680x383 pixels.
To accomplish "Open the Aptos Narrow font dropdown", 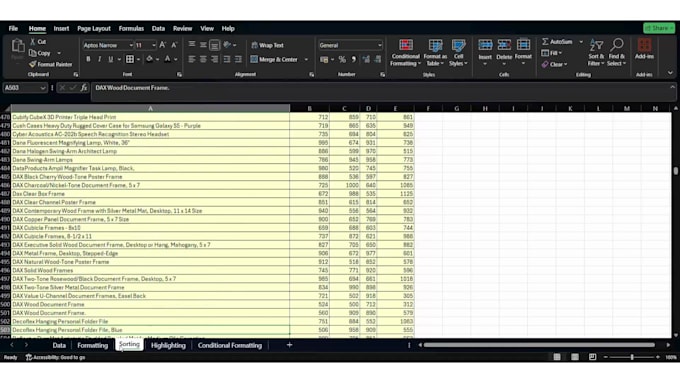I will pyautogui.click(x=131, y=45).
